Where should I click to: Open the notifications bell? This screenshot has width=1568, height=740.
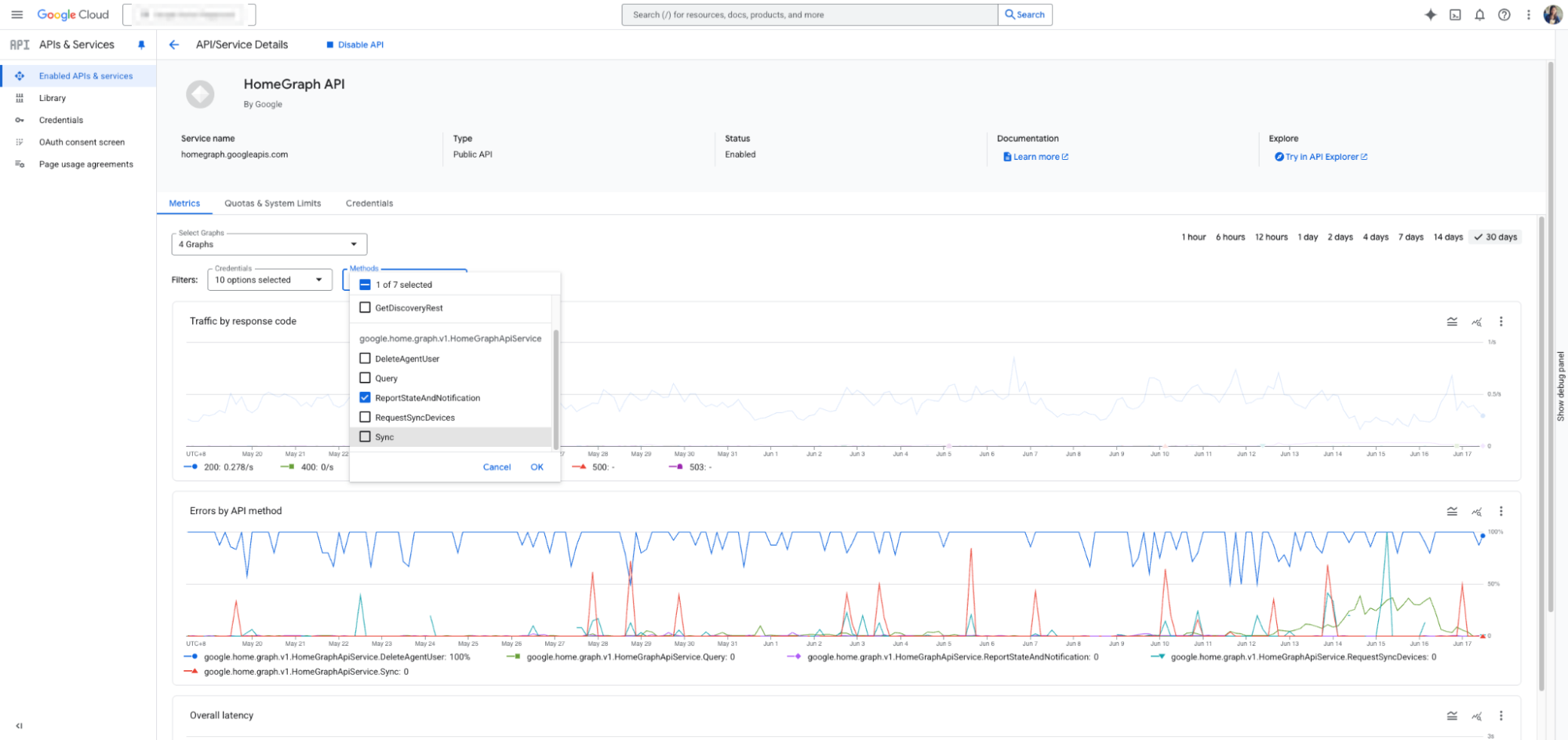1479,14
